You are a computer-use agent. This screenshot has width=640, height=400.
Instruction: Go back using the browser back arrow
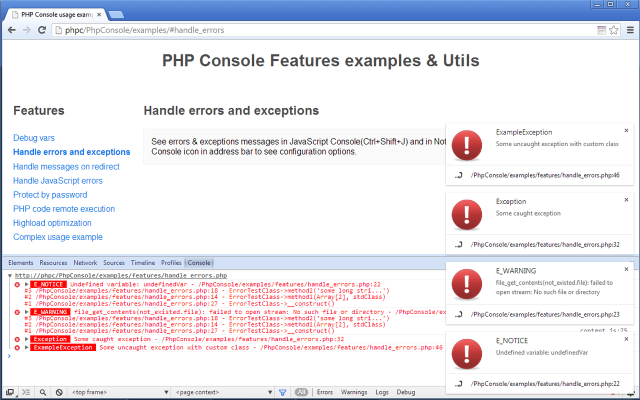[12, 30]
